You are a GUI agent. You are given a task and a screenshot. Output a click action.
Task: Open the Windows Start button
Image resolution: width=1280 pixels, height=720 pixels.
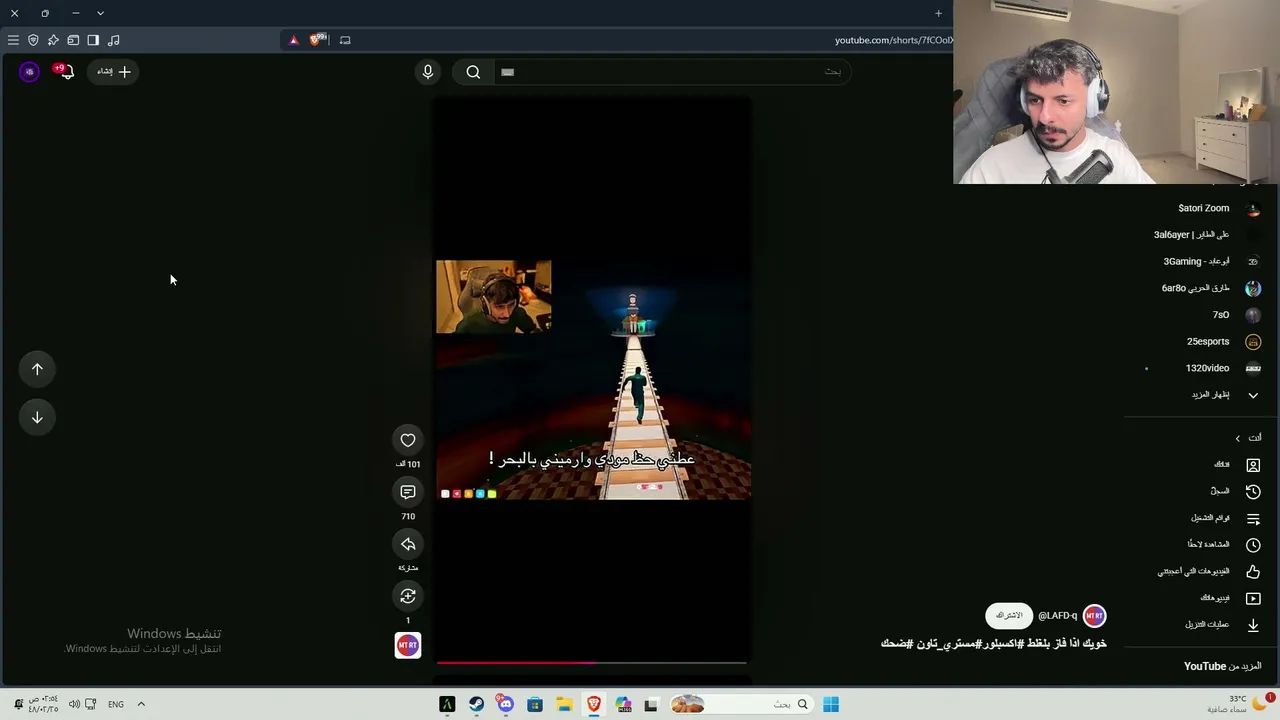tap(831, 704)
